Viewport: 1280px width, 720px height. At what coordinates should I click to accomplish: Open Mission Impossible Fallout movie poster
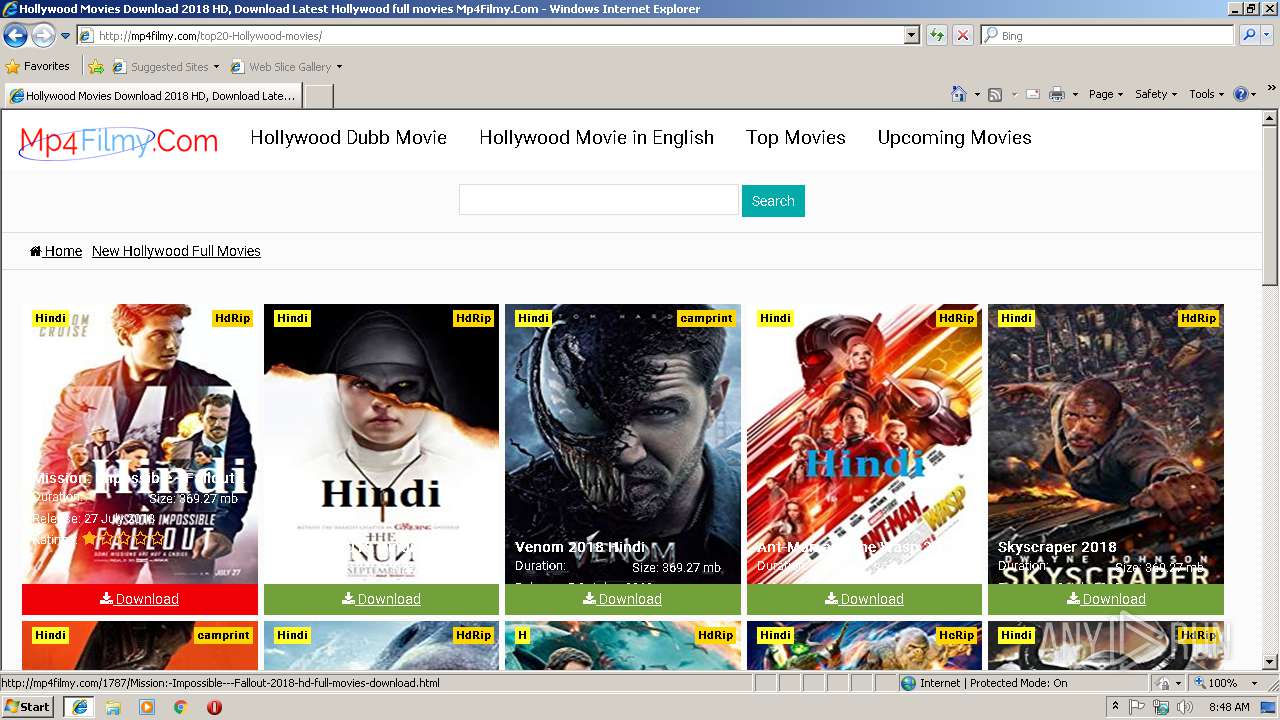pos(140,444)
